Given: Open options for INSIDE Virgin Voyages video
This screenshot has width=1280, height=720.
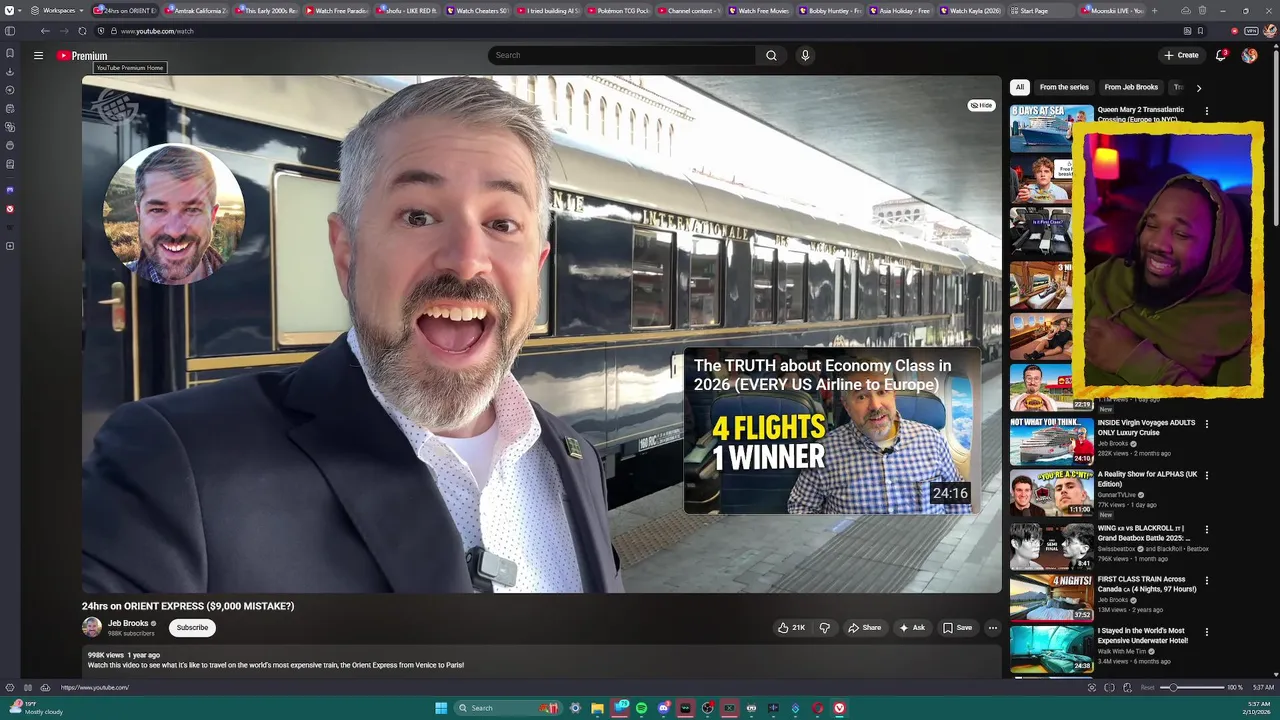Looking at the screenshot, I should [x=1206, y=424].
